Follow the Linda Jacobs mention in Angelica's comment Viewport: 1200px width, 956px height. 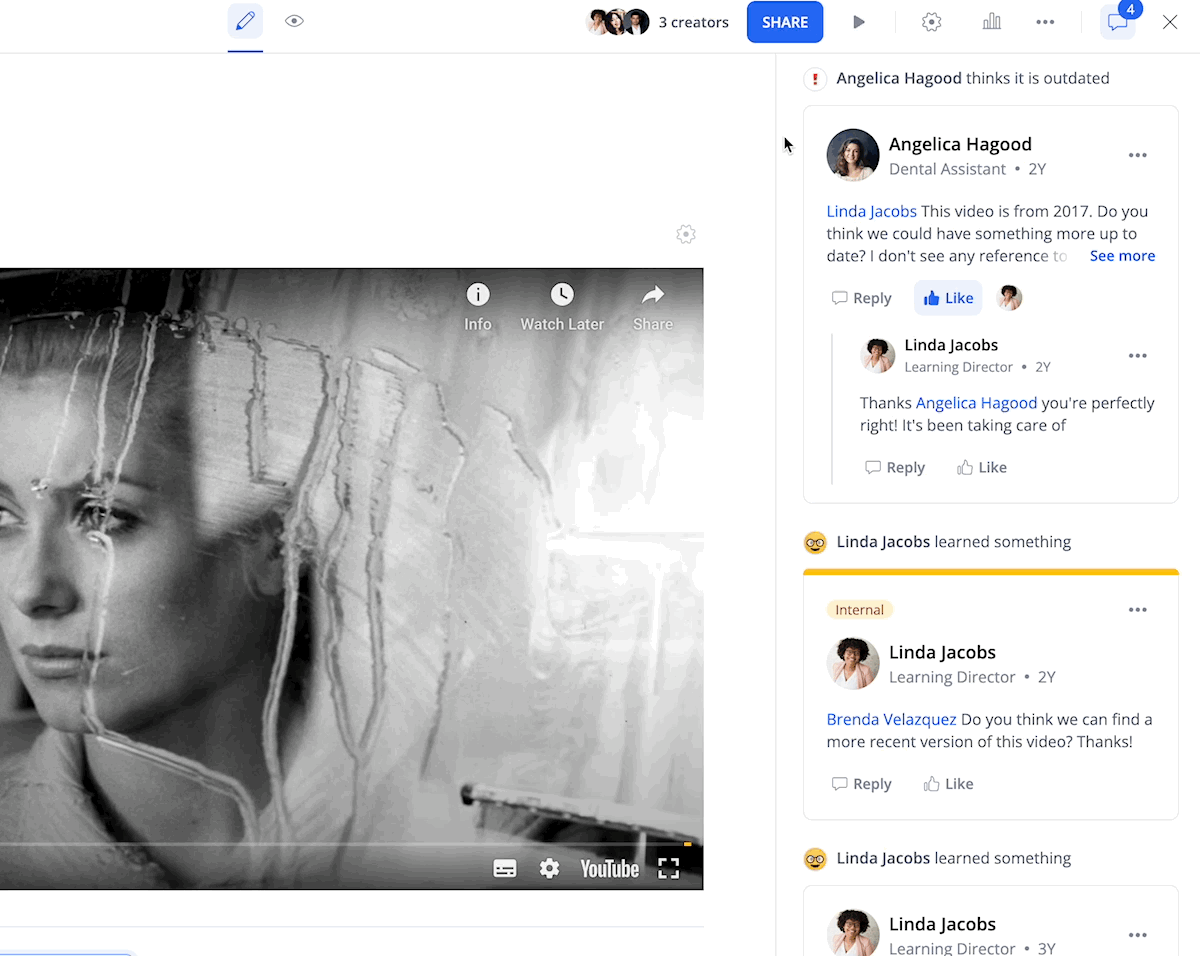872,211
